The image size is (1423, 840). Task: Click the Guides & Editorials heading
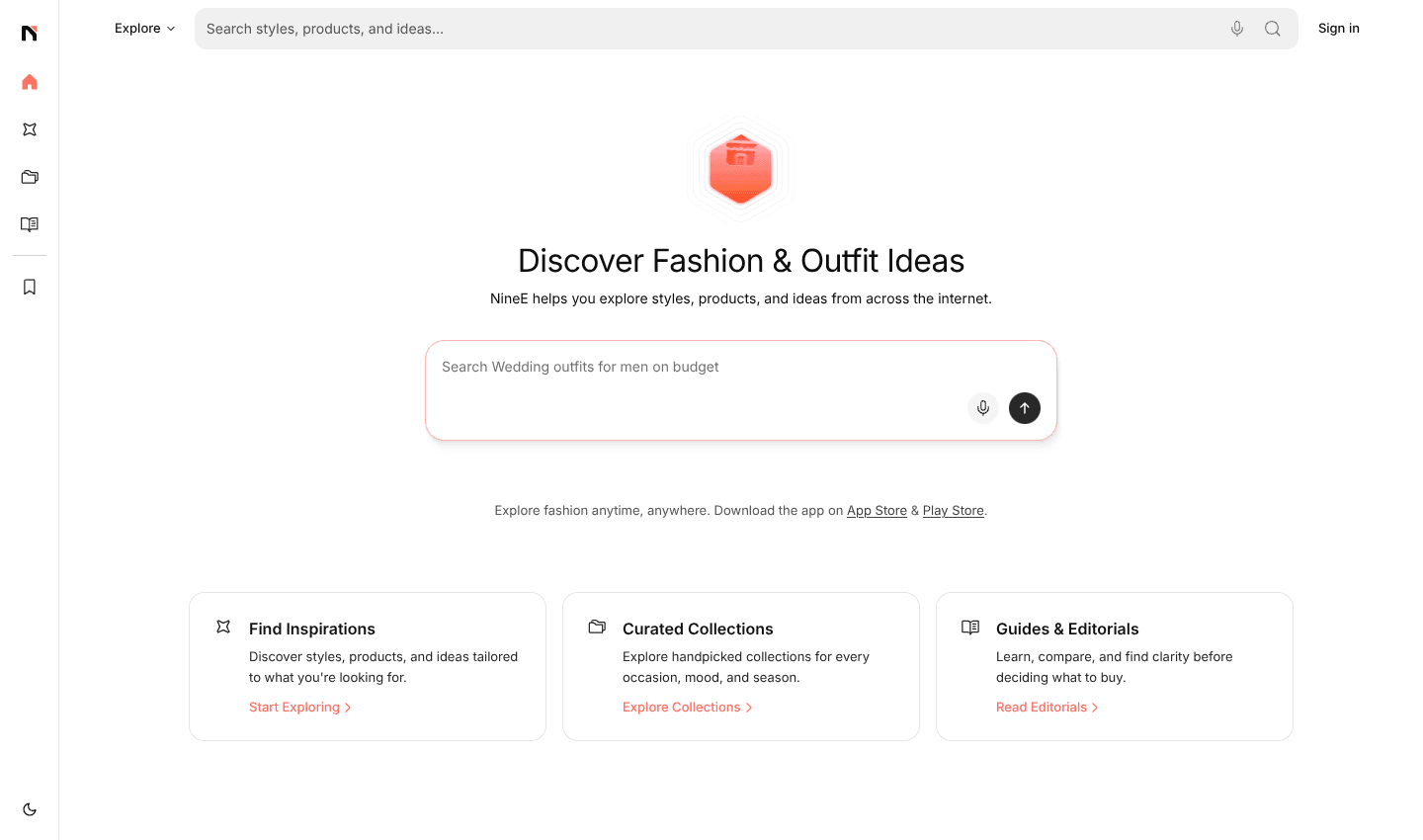click(x=1067, y=629)
